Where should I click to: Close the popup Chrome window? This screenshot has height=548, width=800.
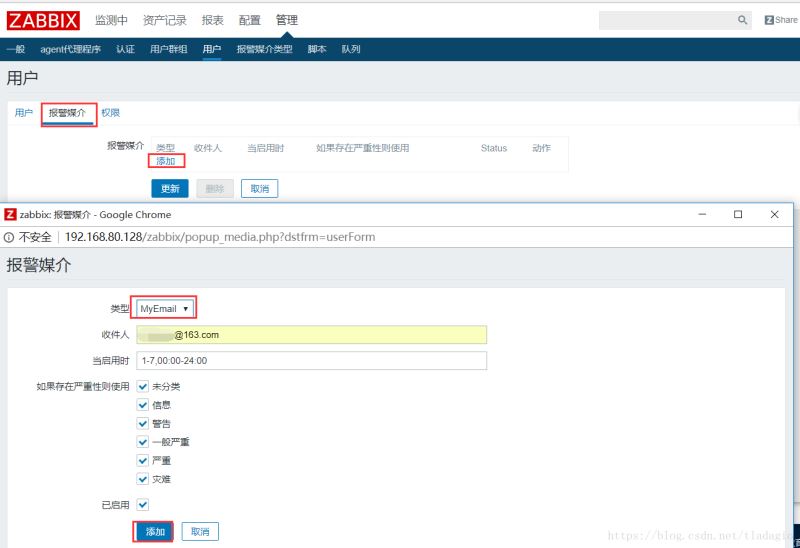[x=774, y=214]
